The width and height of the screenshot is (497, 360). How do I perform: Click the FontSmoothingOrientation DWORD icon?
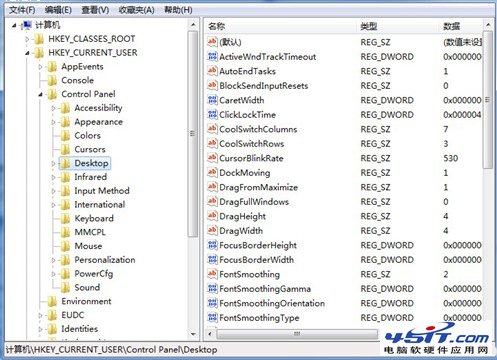pyautogui.click(x=212, y=303)
